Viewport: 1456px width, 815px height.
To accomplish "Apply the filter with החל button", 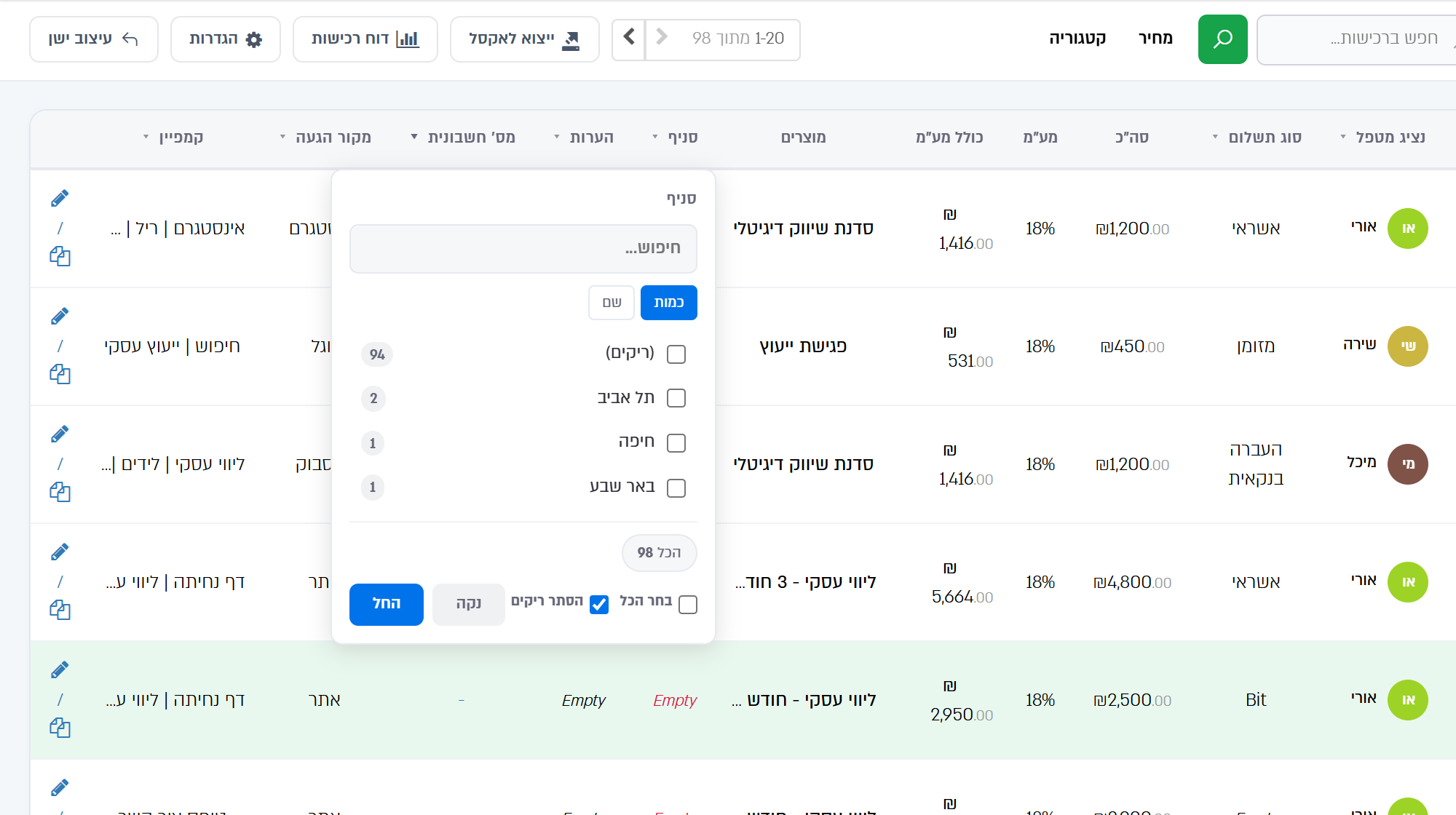I will pos(387,604).
